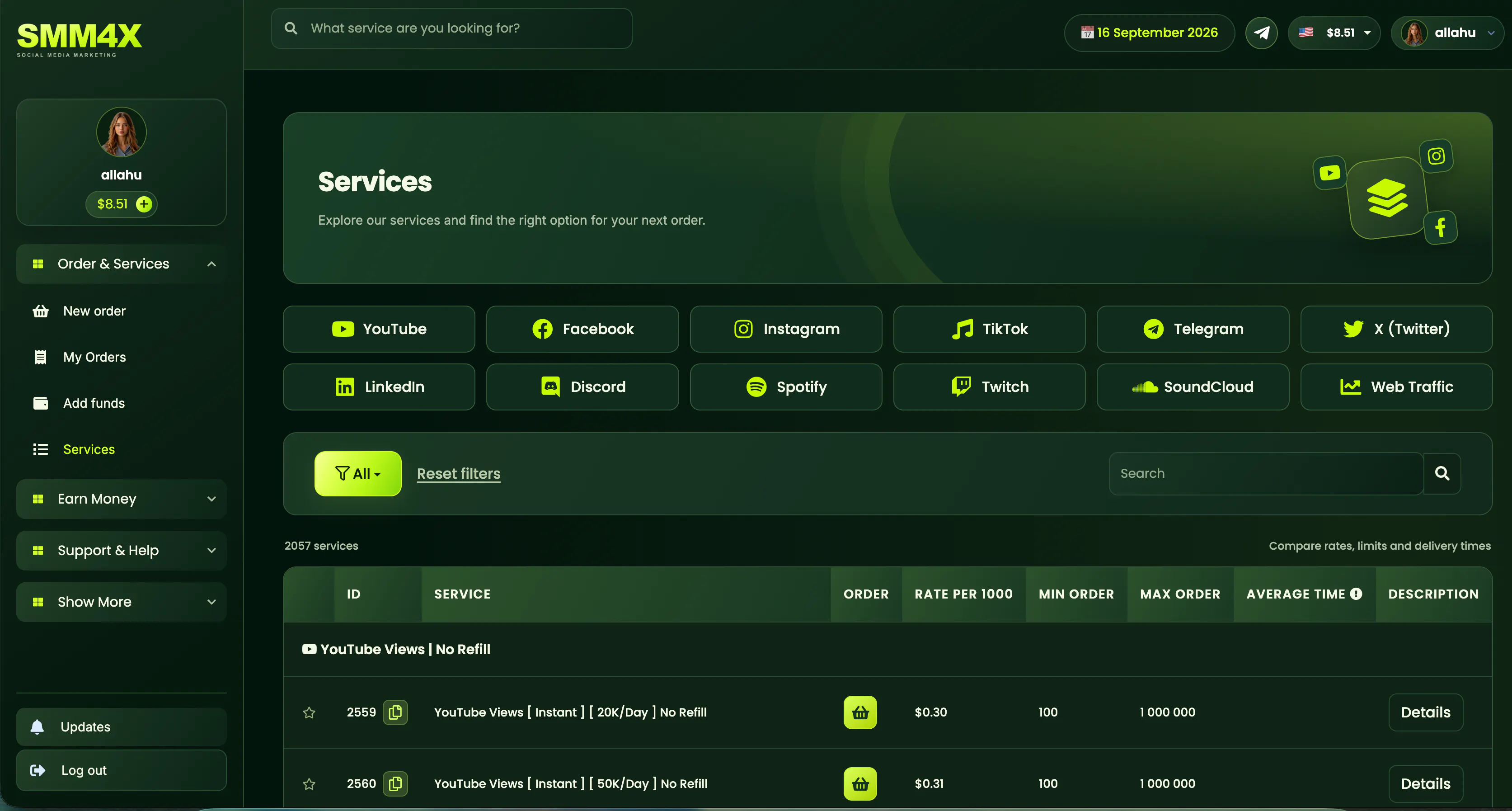1512x811 pixels.
Task: Filter services by Web Traffic
Action: [x=1396, y=387]
